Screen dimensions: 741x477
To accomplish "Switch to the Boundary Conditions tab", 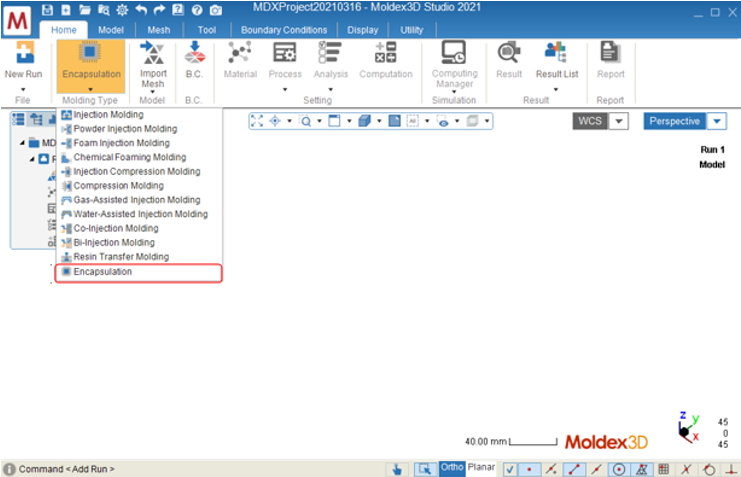I will click(x=284, y=30).
